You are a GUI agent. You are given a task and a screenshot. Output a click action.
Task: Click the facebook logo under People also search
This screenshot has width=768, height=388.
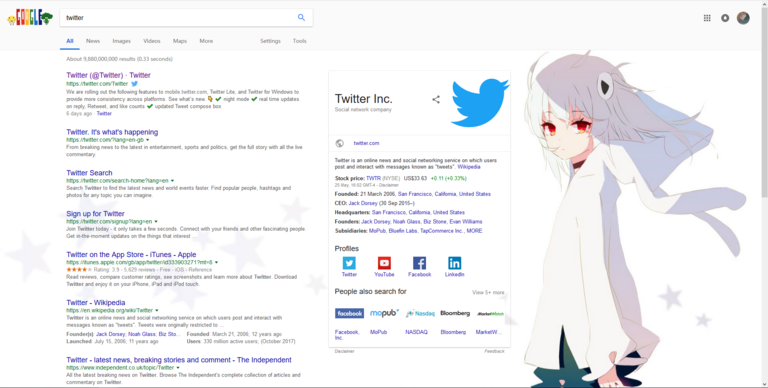349,314
